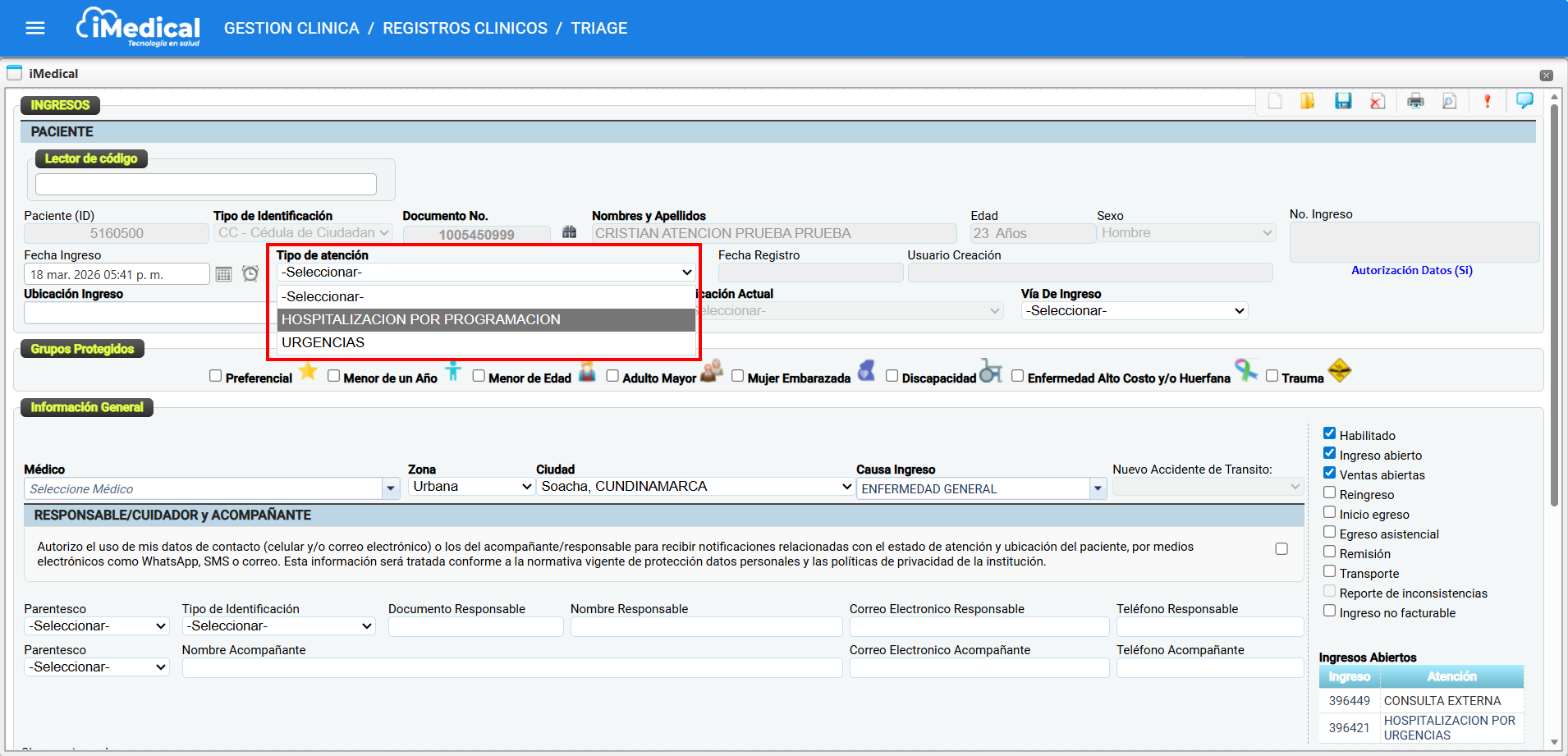The height and width of the screenshot is (756, 1568).
Task: Click the document with red X delete icon
Action: click(1378, 101)
